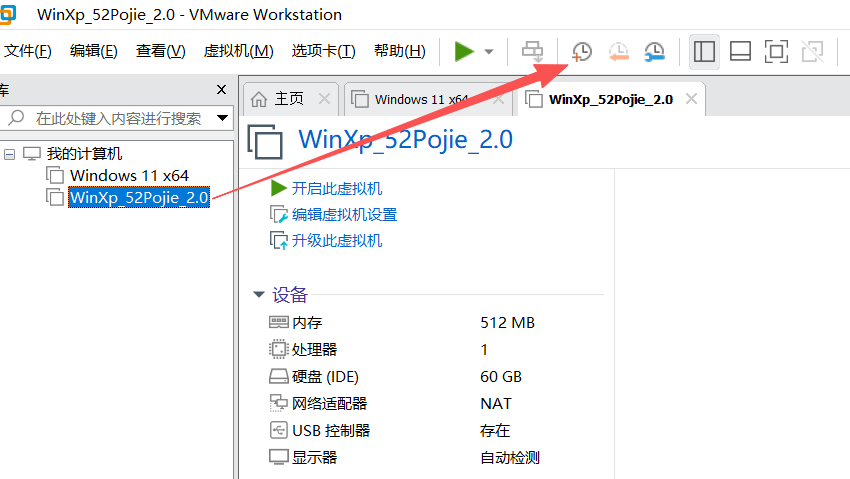This screenshot has width=850, height=479.
Task: Click the VMware Workstation title bar logo
Action: tap(8, 15)
